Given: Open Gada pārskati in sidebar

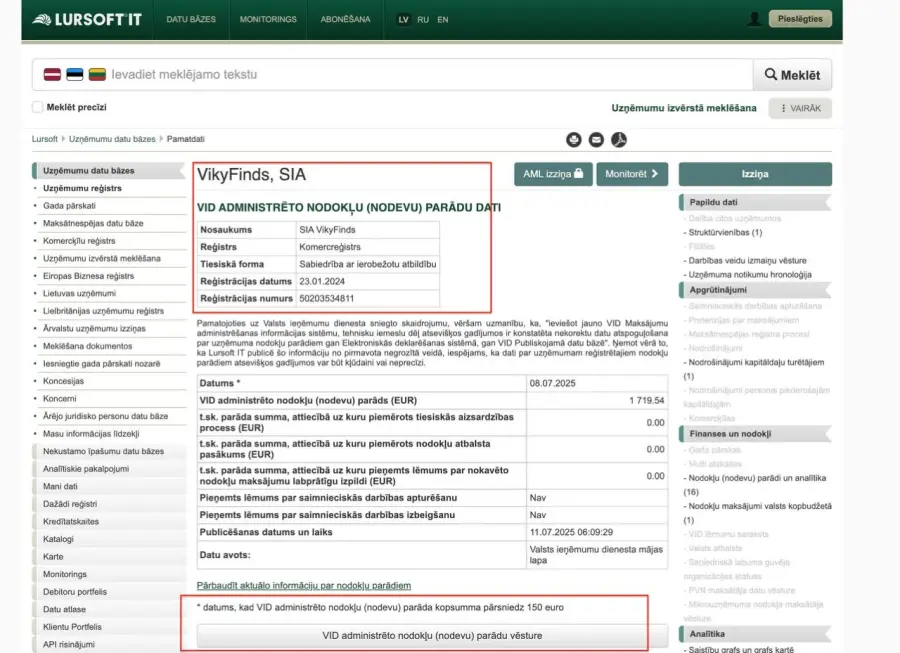Looking at the screenshot, I should coord(69,205).
